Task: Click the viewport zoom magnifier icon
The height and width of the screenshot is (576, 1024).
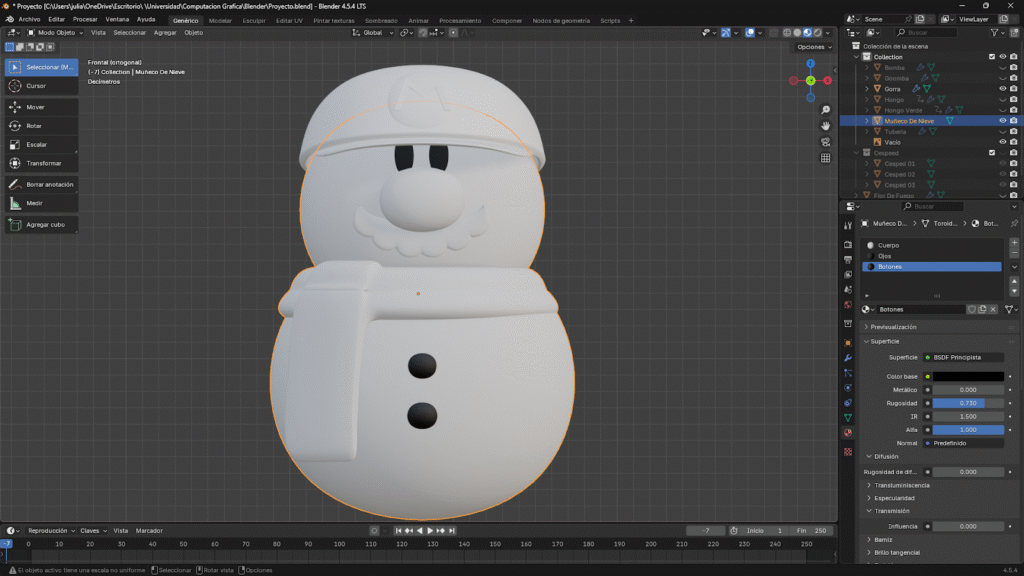Action: [x=826, y=110]
